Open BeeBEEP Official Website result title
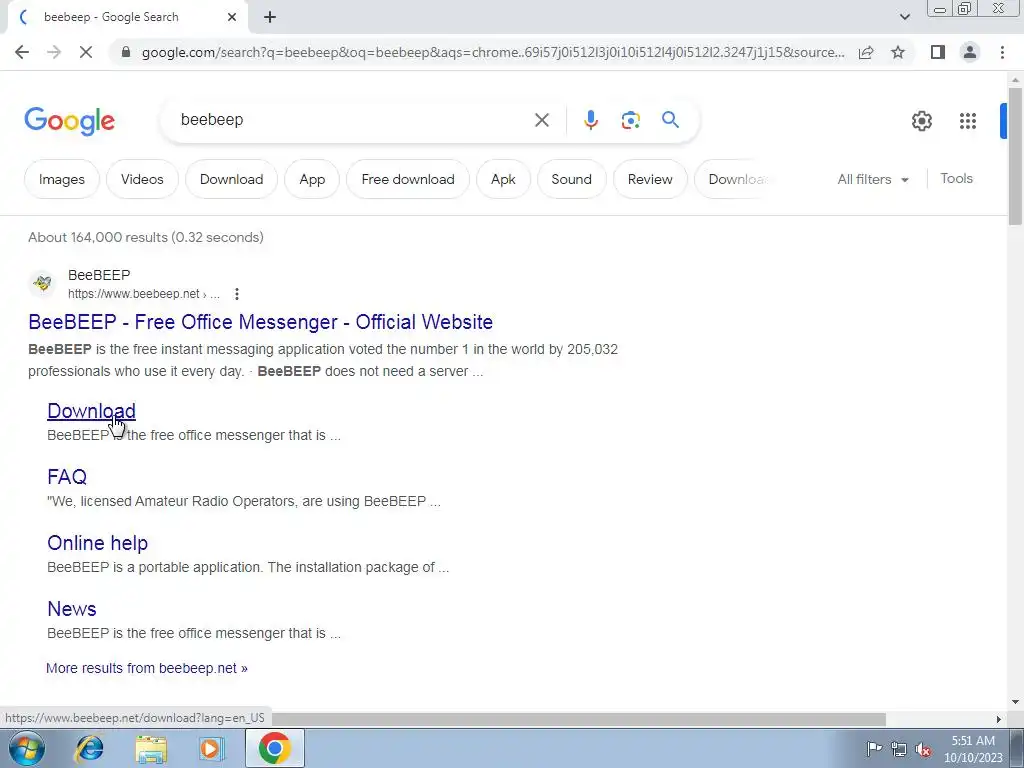The image size is (1024, 768). pyautogui.click(x=261, y=322)
